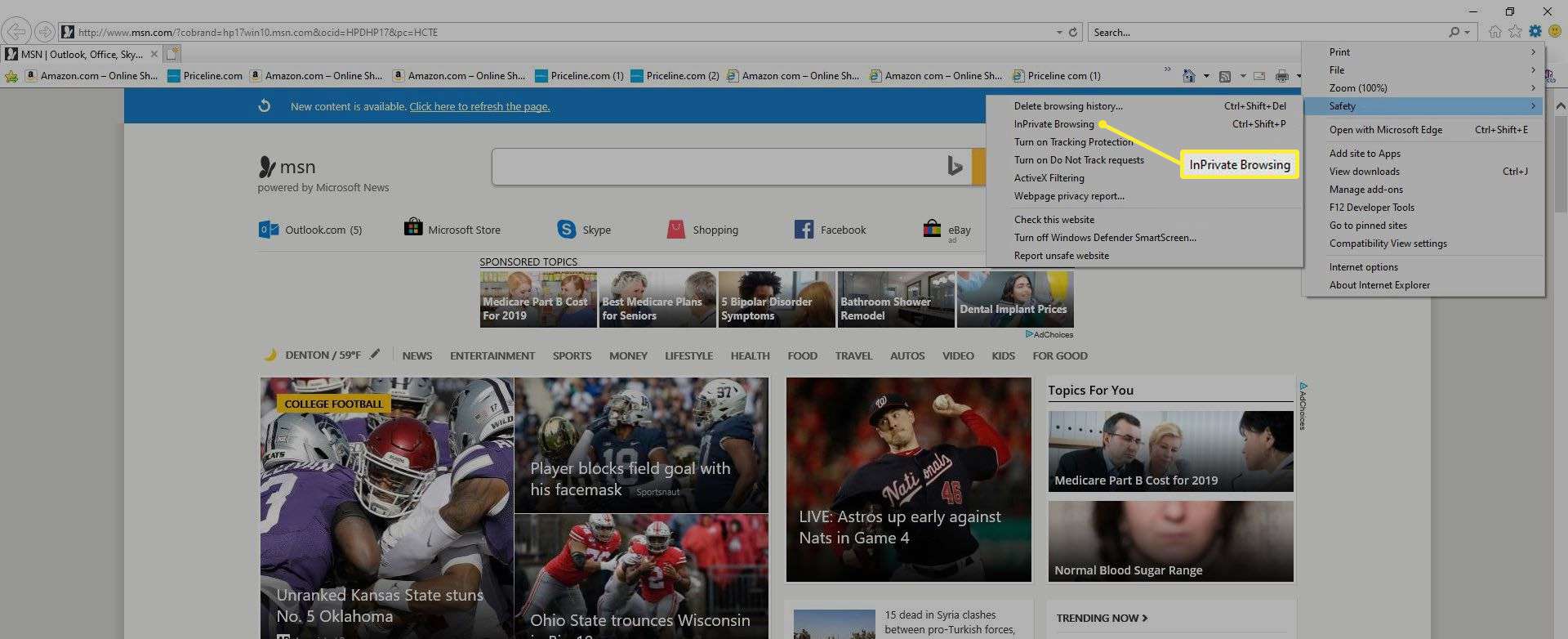Open Outlook.com shortcut icon
Image resolution: width=1568 pixels, height=639 pixels.
pyautogui.click(x=269, y=230)
